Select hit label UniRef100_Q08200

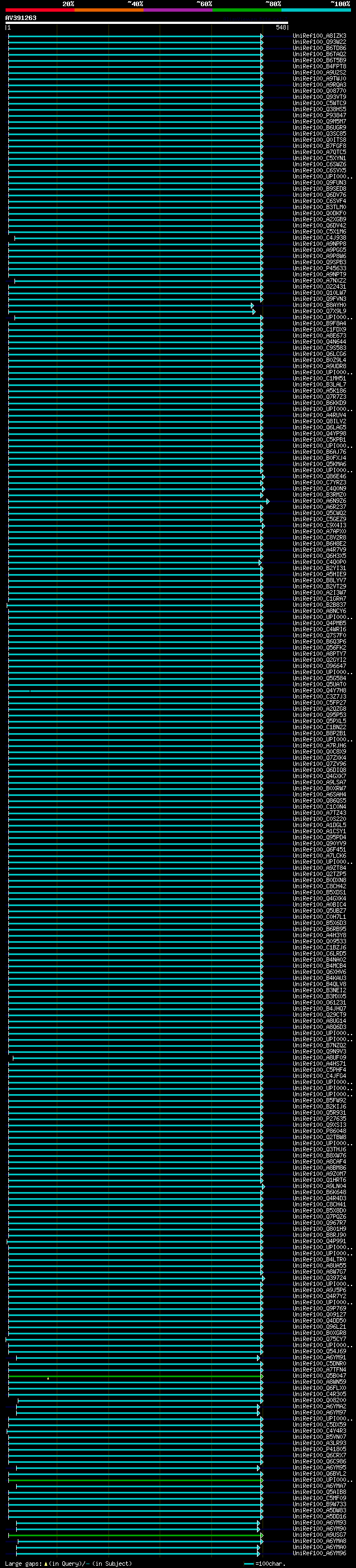point(319,1401)
